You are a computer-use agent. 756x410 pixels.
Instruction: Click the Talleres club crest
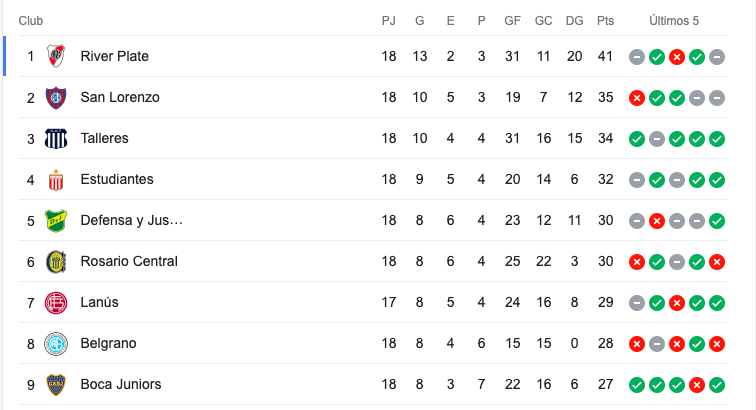(x=56, y=138)
